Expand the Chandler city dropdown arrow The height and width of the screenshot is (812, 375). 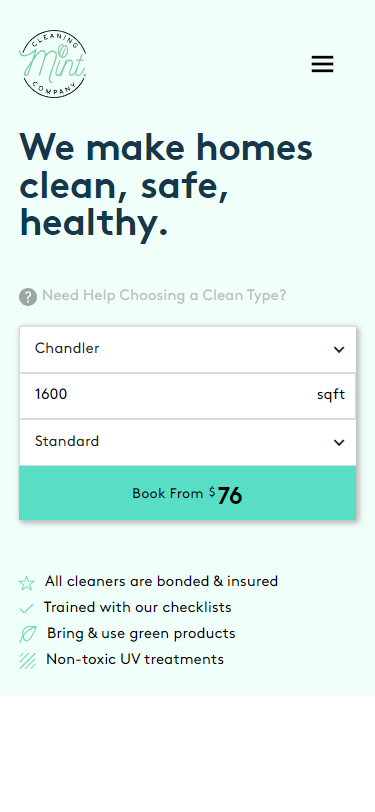coord(339,350)
